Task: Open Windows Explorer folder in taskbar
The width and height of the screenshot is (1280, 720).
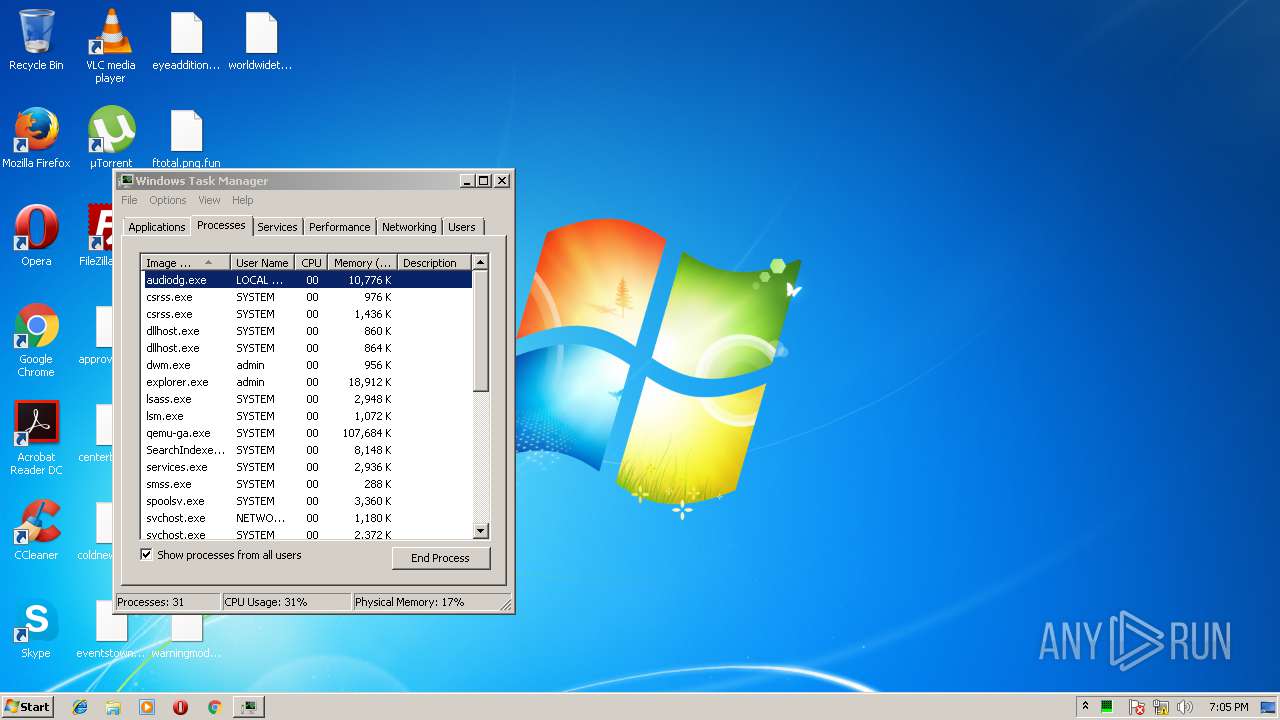Action: 113,707
